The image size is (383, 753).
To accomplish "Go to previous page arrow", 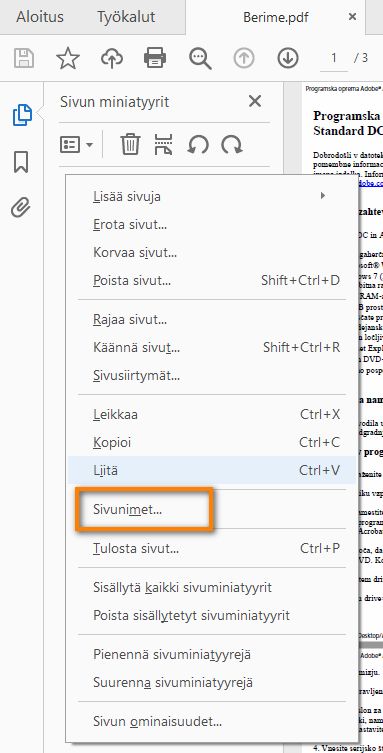I will tap(244, 58).
